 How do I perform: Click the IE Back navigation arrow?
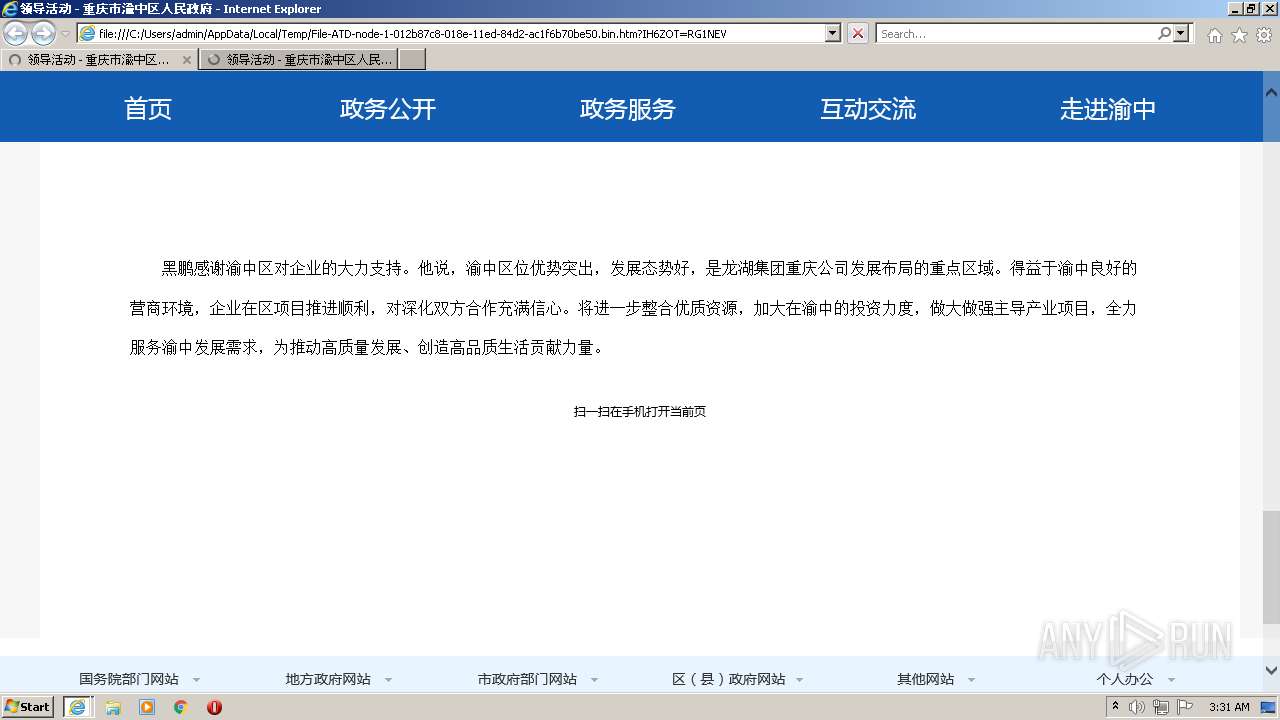[x=16, y=34]
